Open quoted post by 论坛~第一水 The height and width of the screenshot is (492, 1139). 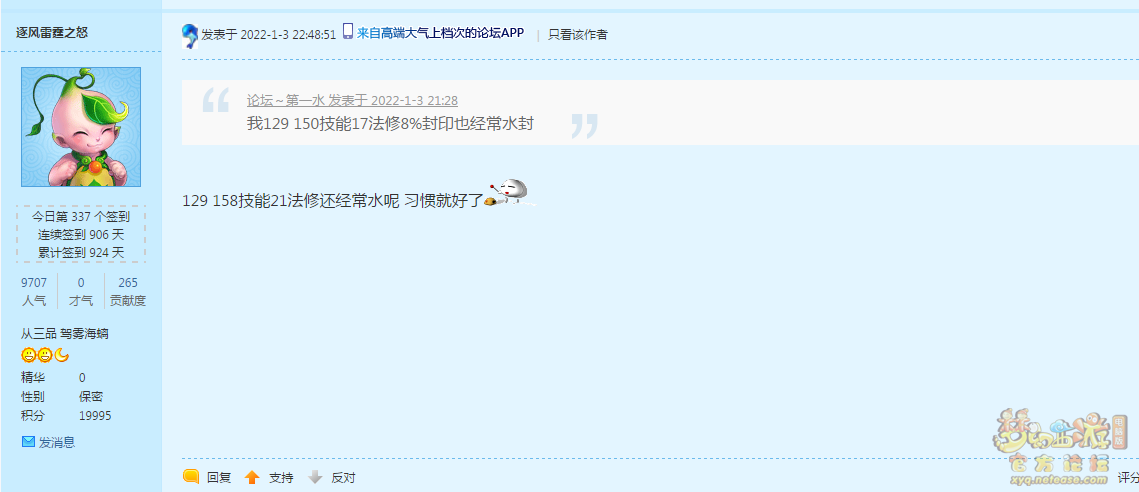tap(352, 100)
